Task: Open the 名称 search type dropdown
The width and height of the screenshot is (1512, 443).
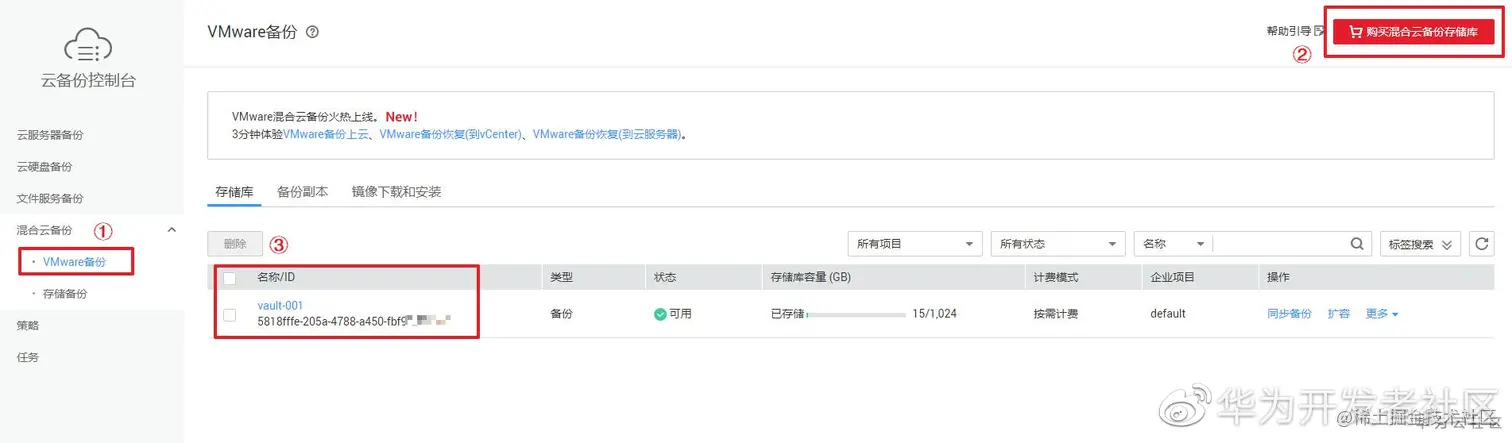Action: pyautogui.click(x=1172, y=243)
